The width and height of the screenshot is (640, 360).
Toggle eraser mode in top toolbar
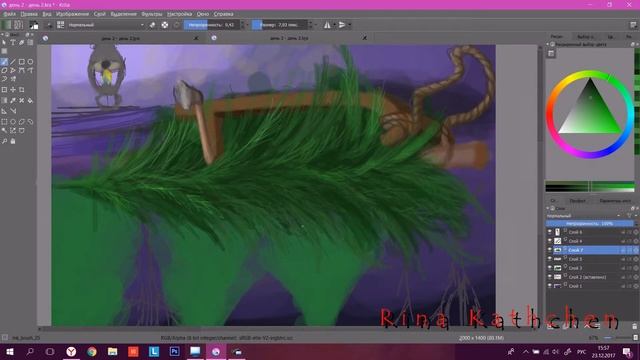pos(152,25)
